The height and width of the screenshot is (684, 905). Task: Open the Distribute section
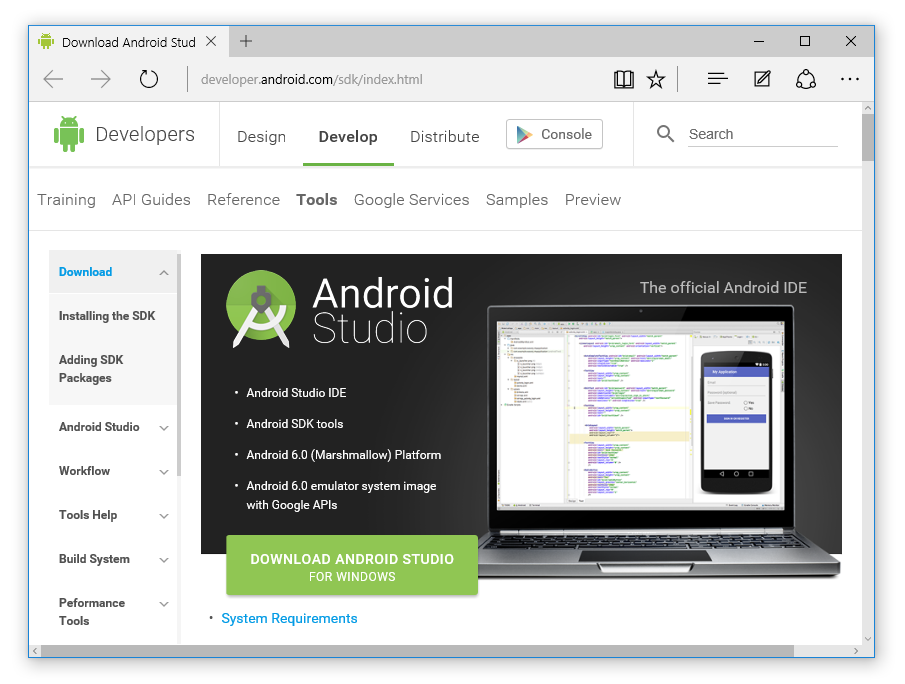(x=444, y=137)
